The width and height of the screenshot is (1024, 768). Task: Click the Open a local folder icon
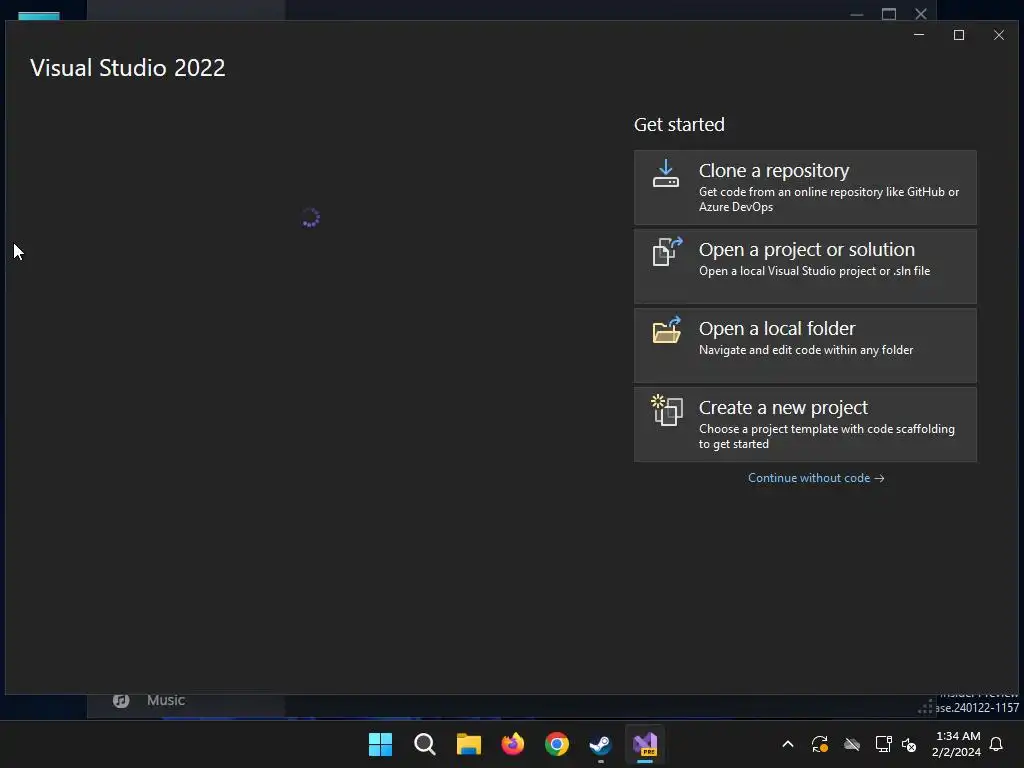[x=667, y=330]
